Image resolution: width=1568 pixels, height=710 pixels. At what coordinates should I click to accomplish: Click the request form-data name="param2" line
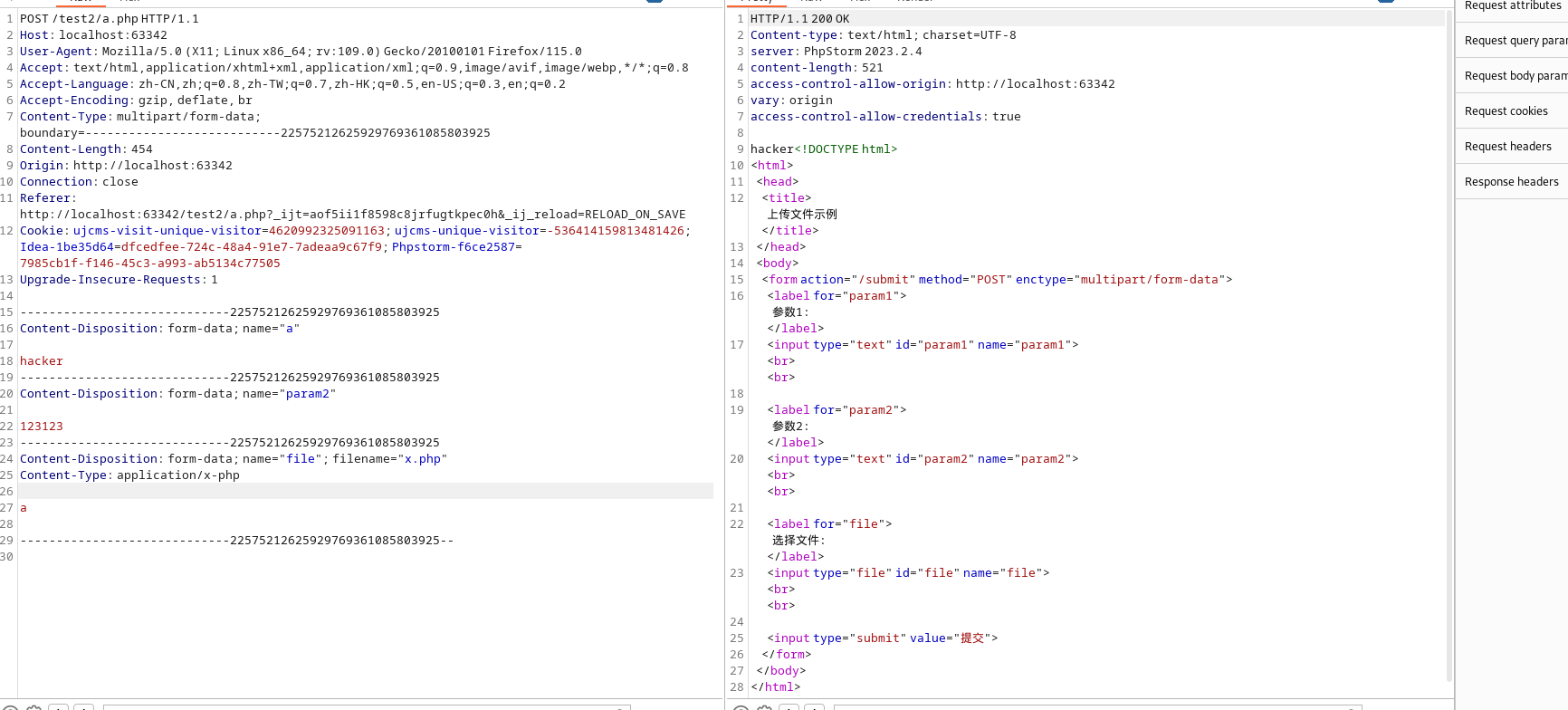tap(177, 394)
